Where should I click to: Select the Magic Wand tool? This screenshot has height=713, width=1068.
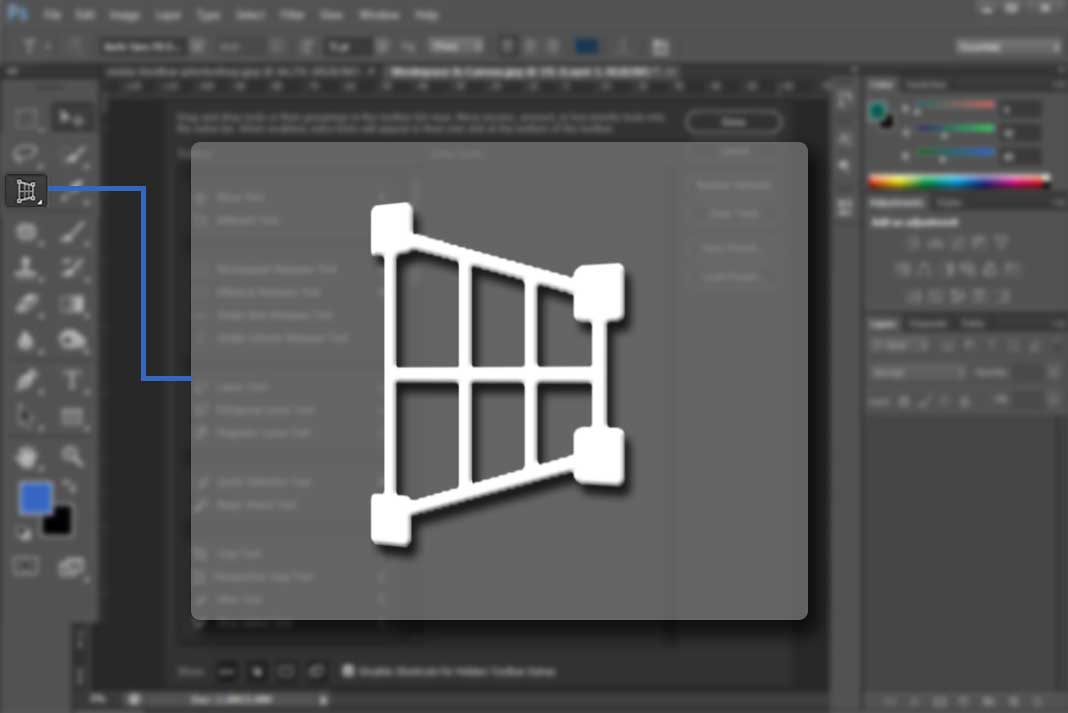[72, 155]
